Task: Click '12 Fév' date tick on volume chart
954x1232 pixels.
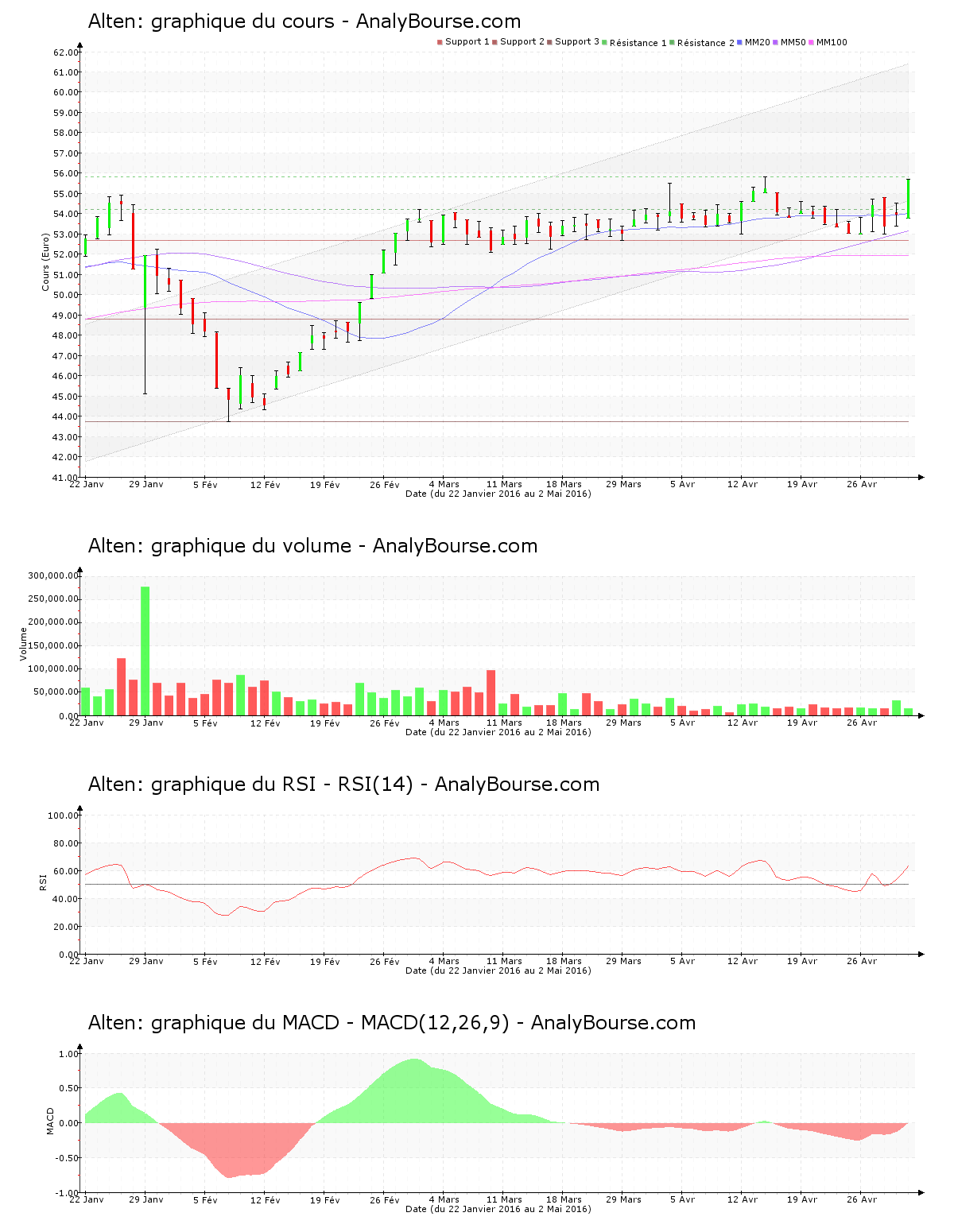Action: [266, 723]
